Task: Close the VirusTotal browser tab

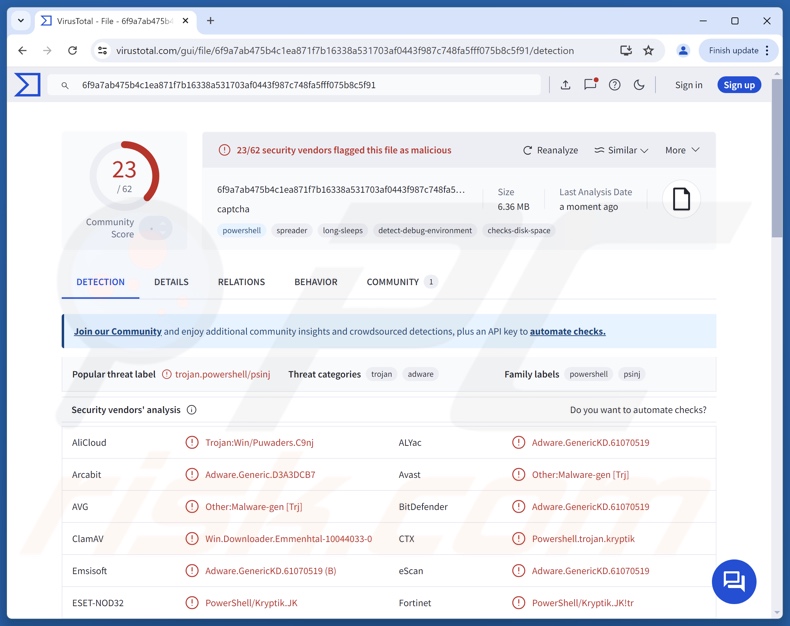Action: point(185,21)
